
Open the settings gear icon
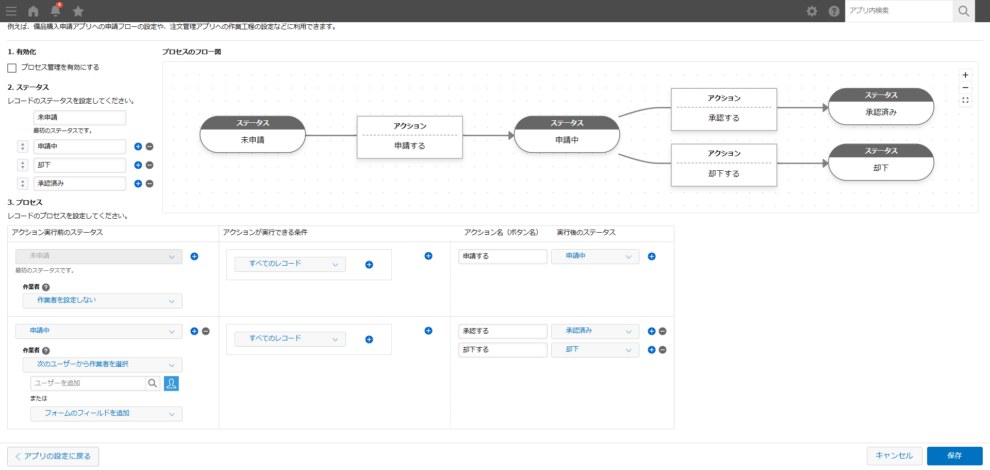pyautogui.click(x=811, y=11)
